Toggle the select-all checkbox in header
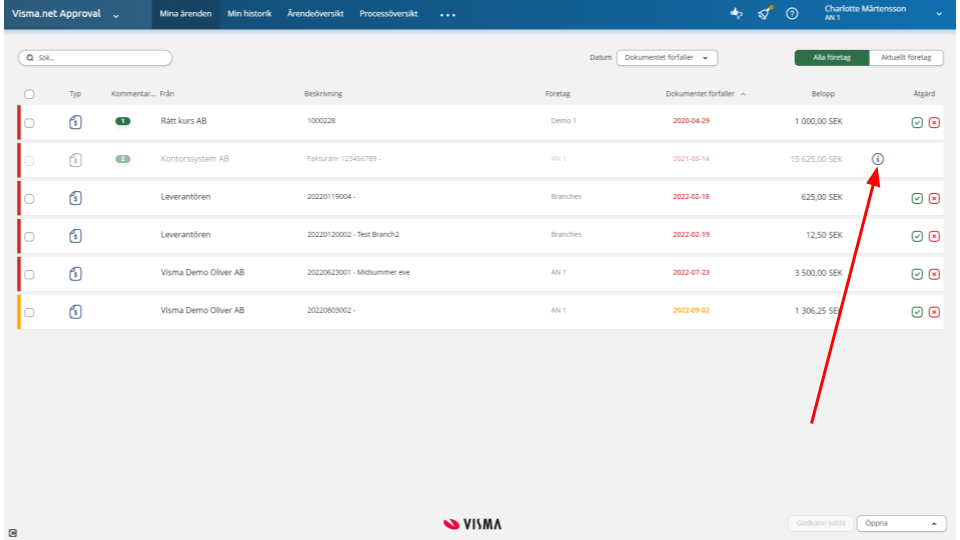This screenshot has height=540, width=960. pos(29,94)
